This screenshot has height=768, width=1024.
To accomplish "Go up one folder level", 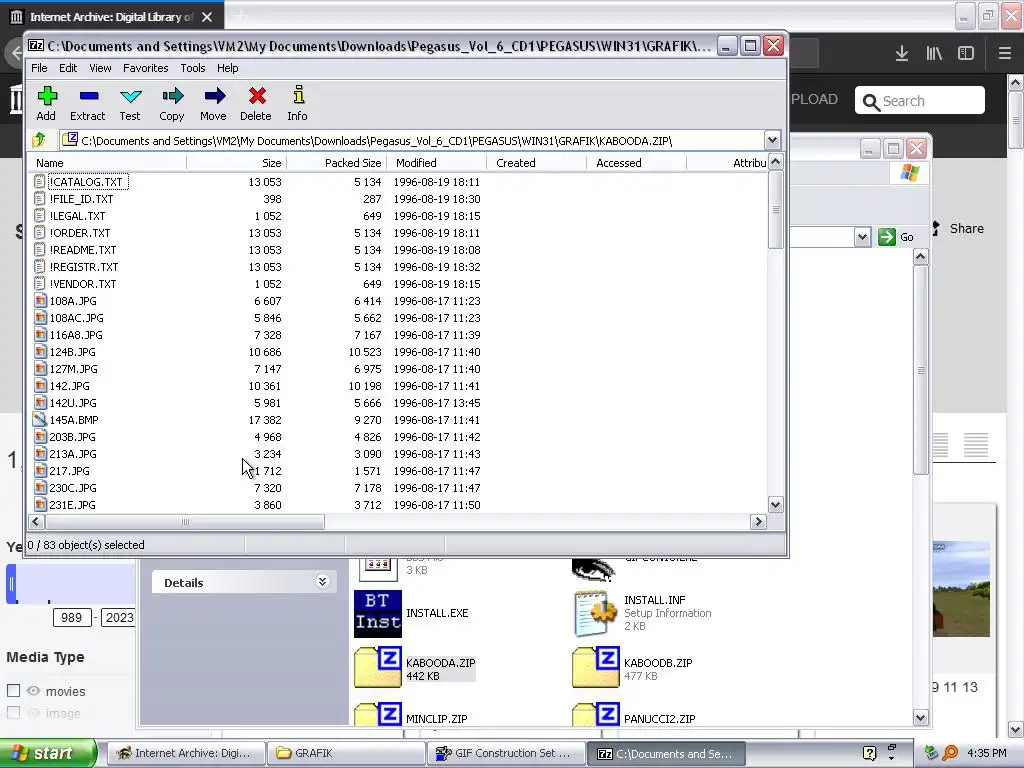I will [x=39, y=140].
